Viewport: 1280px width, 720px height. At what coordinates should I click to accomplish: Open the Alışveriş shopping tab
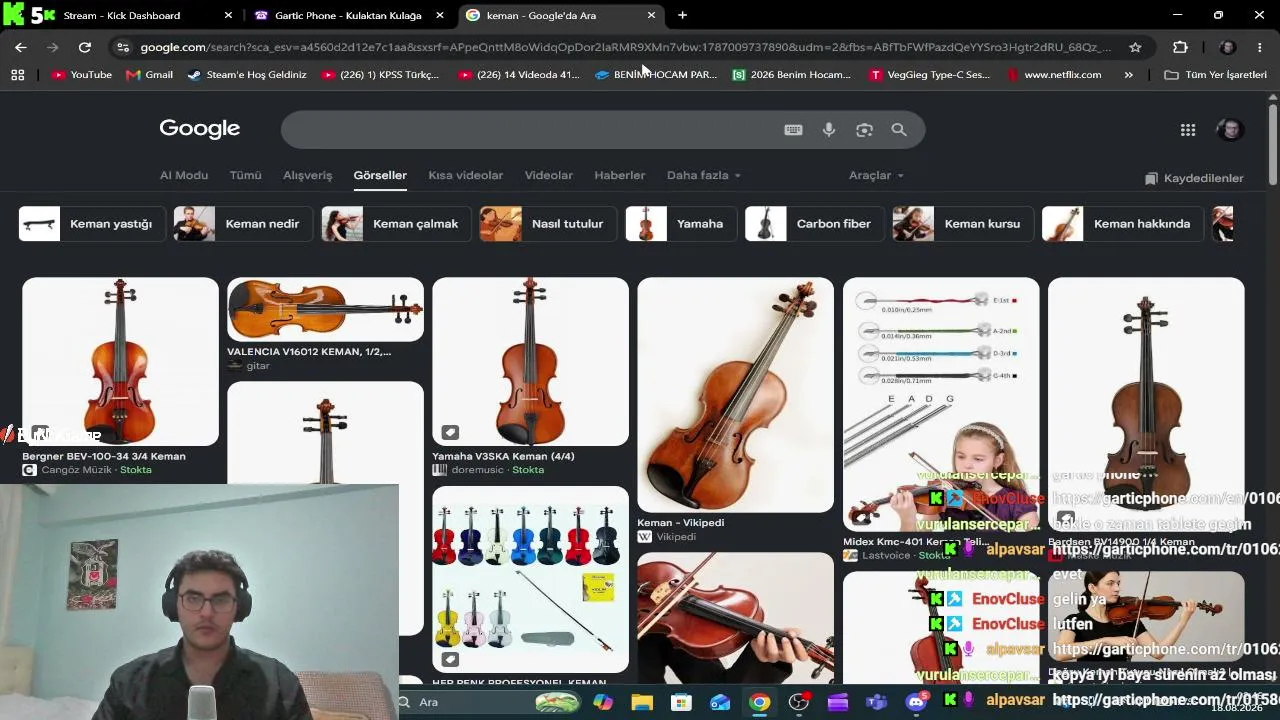307,175
